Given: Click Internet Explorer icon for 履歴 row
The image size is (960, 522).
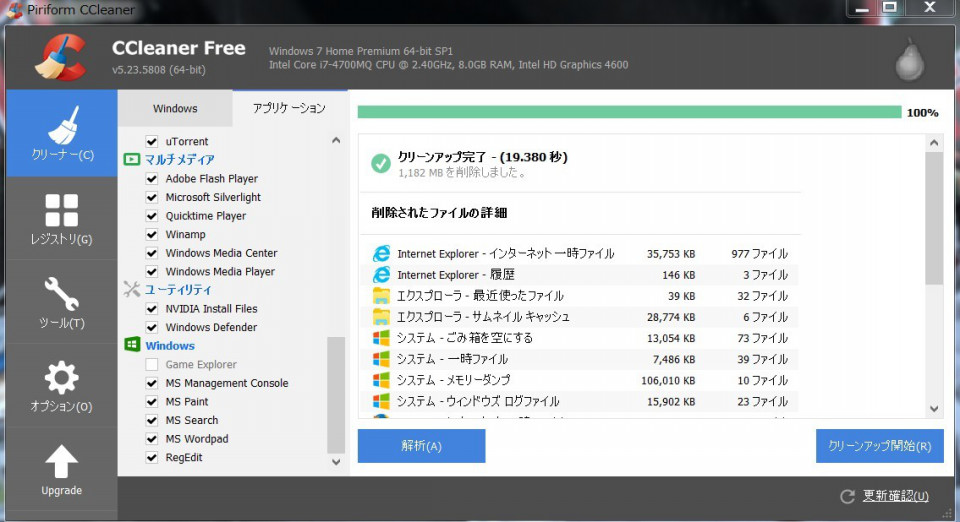Looking at the screenshot, I should click(381, 274).
